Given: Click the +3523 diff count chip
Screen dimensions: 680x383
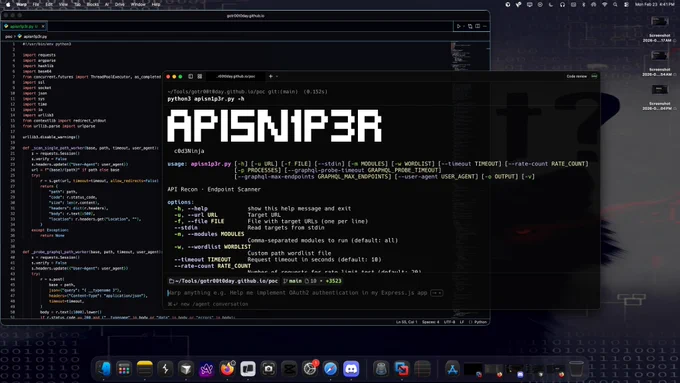Looking at the screenshot, I should point(333,281).
